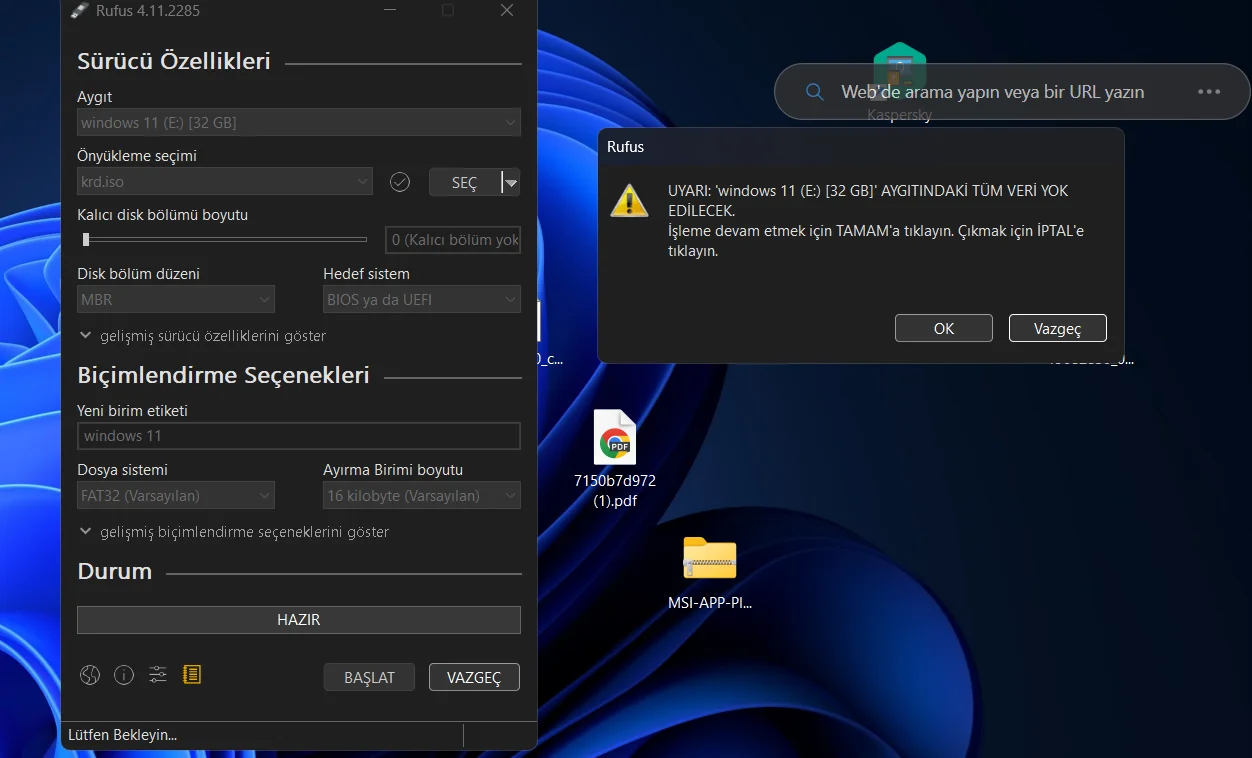Click the Biçimlendirme Seçenekleri heading
Image resolution: width=1252 pixels, height=758 pixels.
(x=224, y=375)
